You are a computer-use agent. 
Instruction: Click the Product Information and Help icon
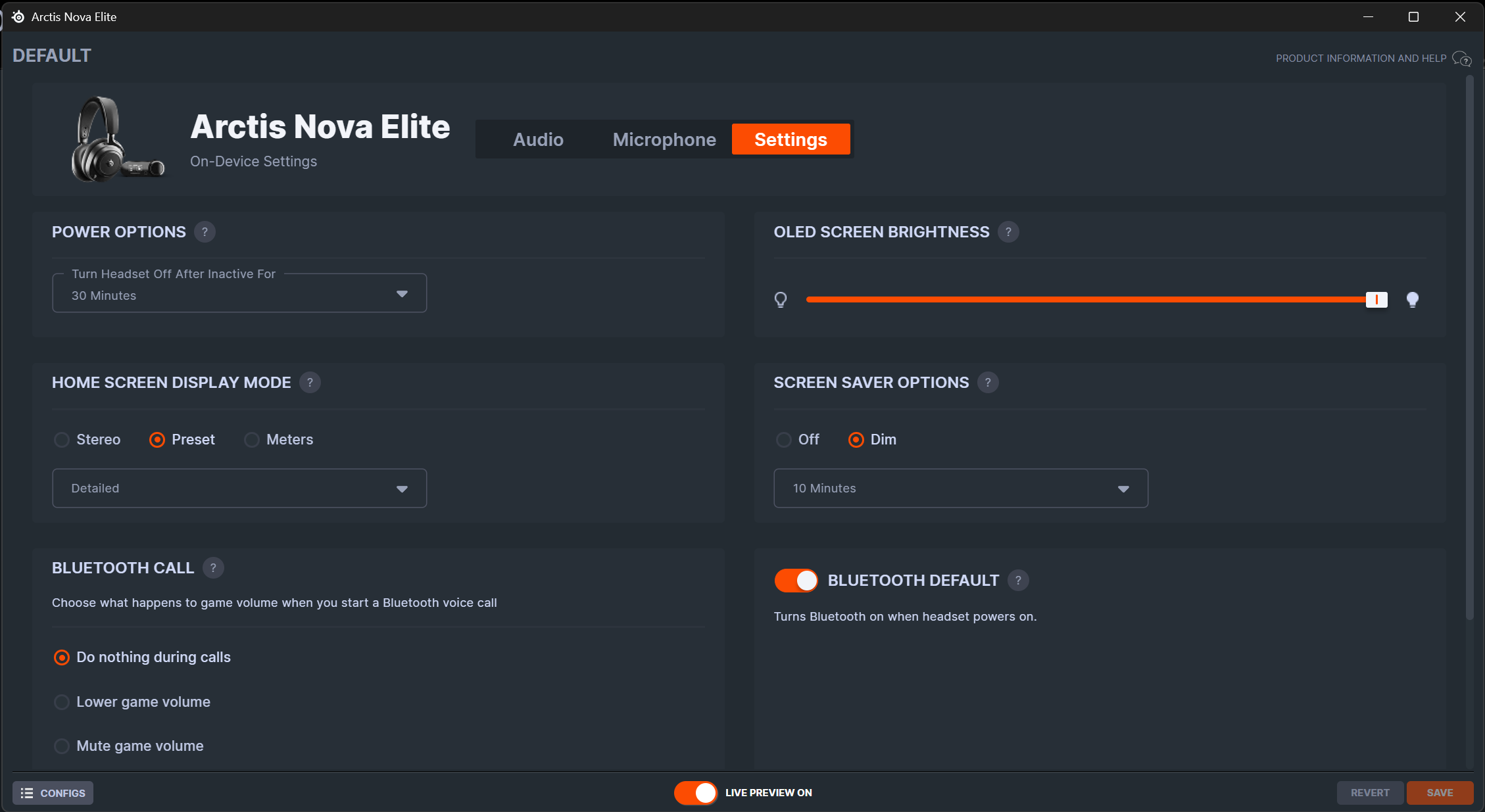click(1461, 59)
